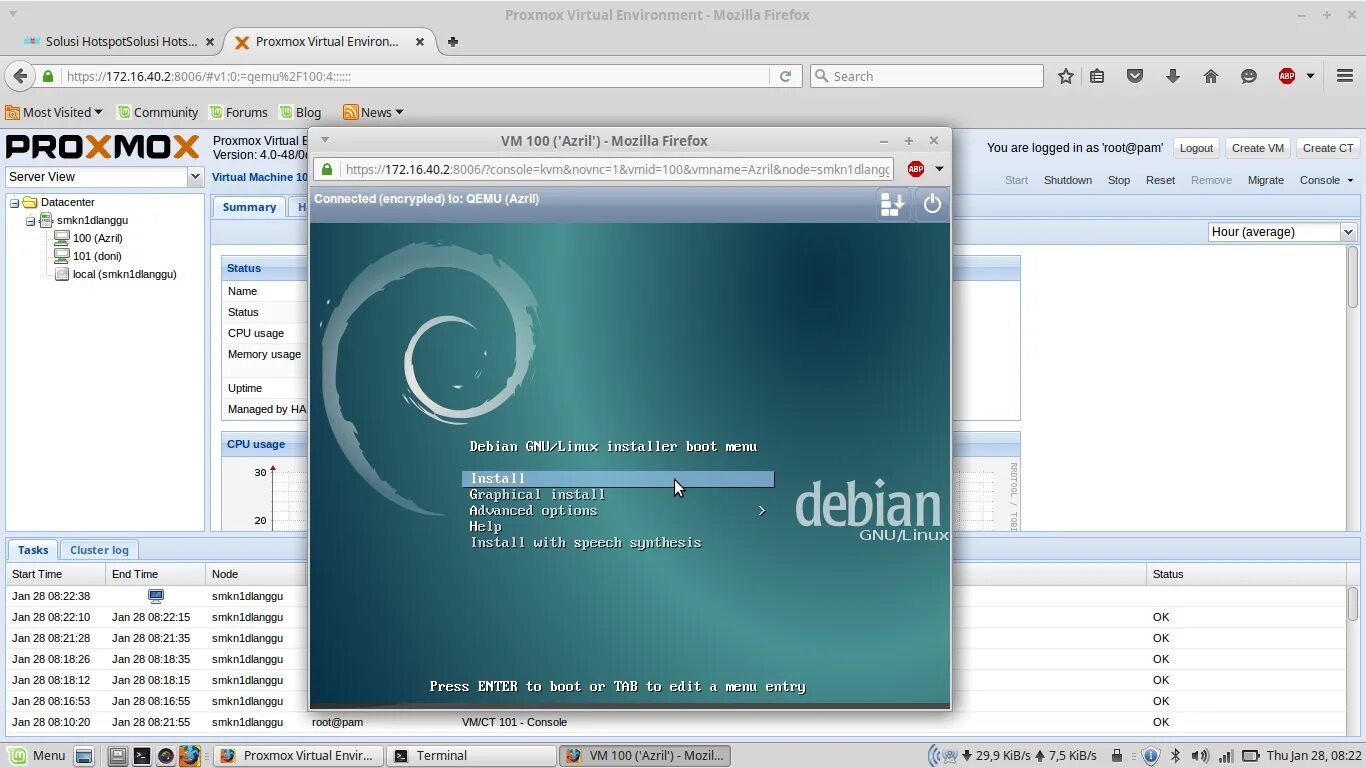Select Help in Debian boot menu
Viewport: 1366px width, 768px height.
click(x=485, y=527)
